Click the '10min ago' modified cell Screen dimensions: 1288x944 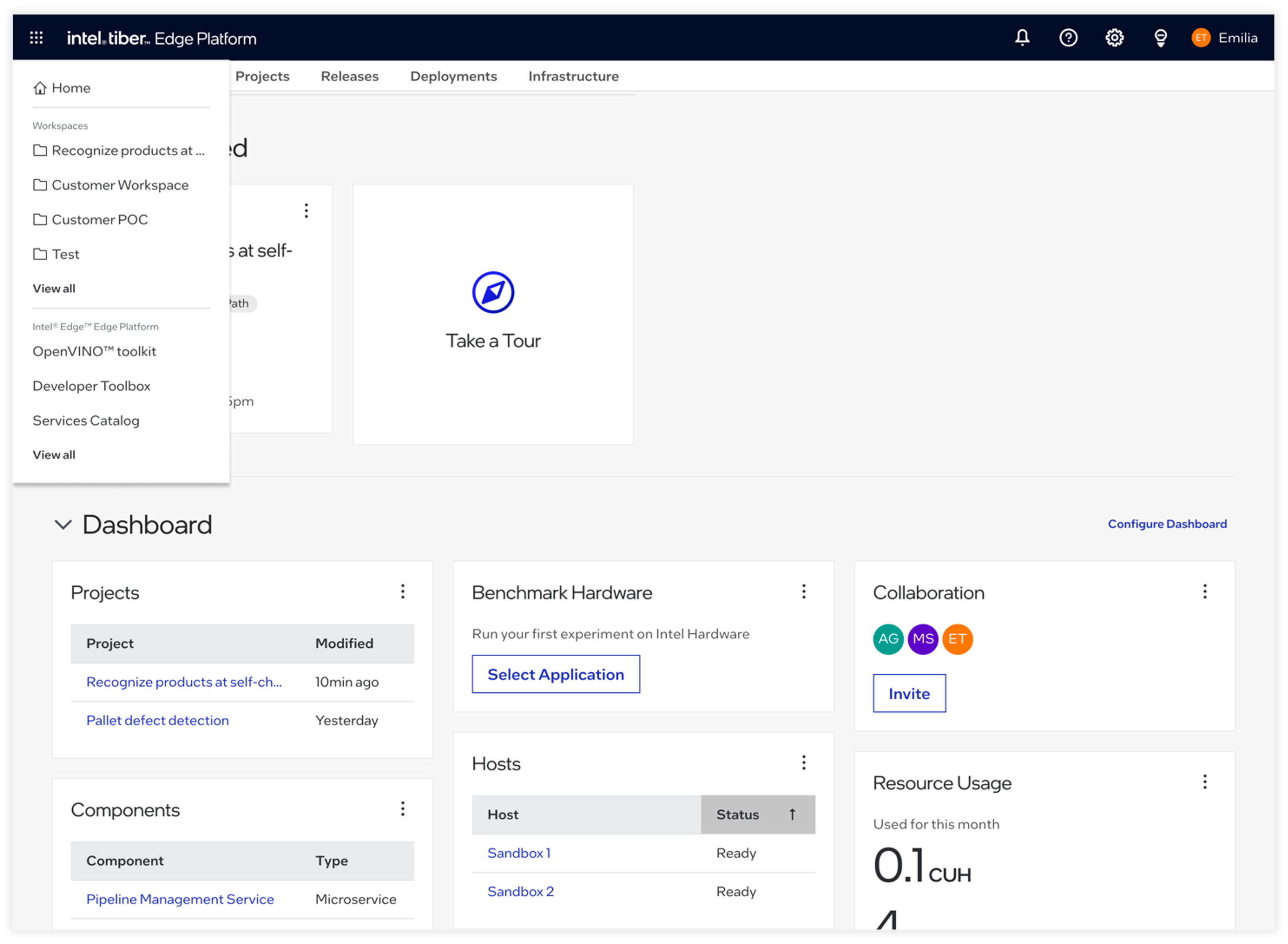pyautogui.click(x=347, y=682)
